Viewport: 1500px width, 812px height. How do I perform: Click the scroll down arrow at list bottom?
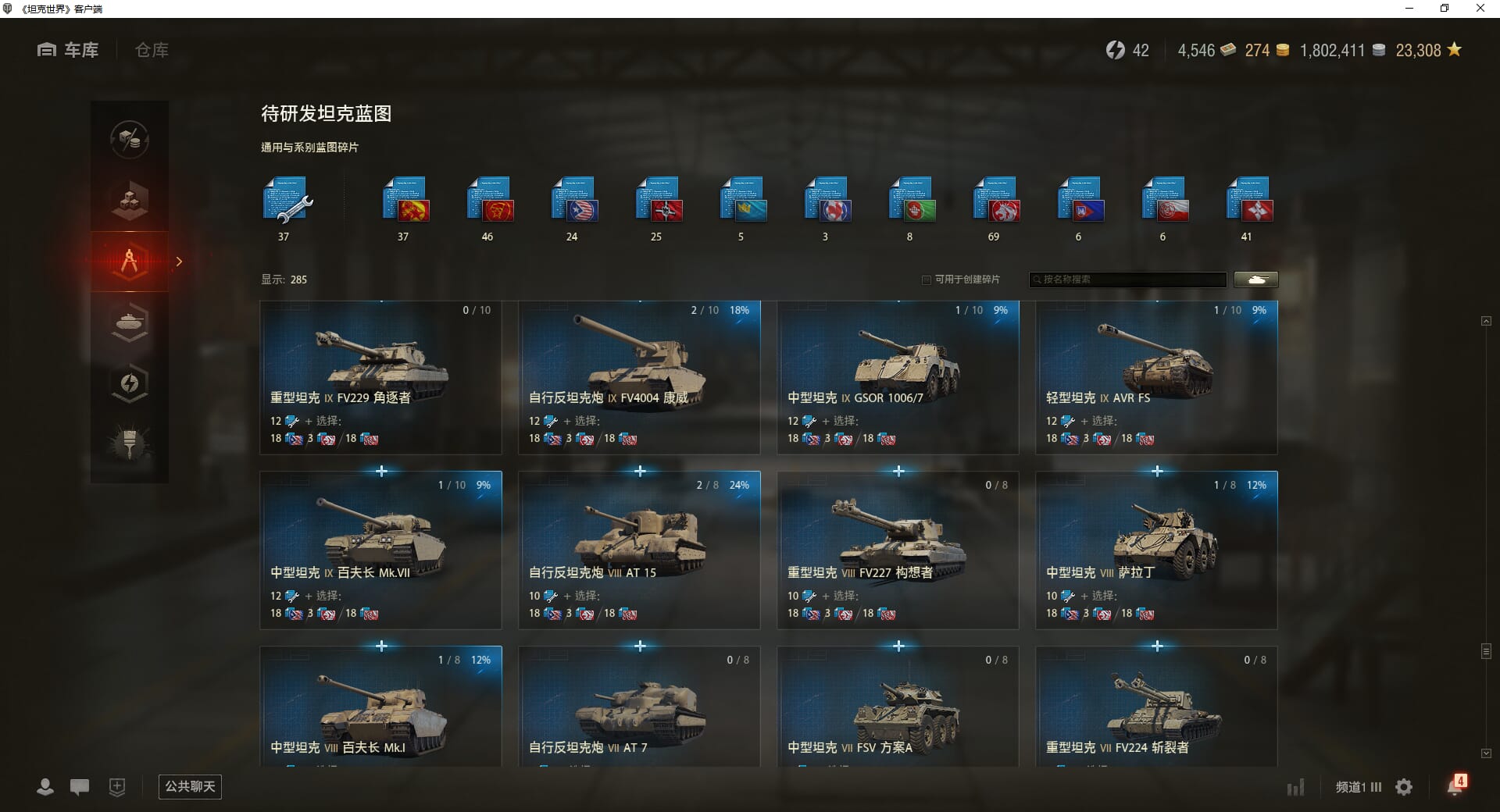(x=1486, y=753)
